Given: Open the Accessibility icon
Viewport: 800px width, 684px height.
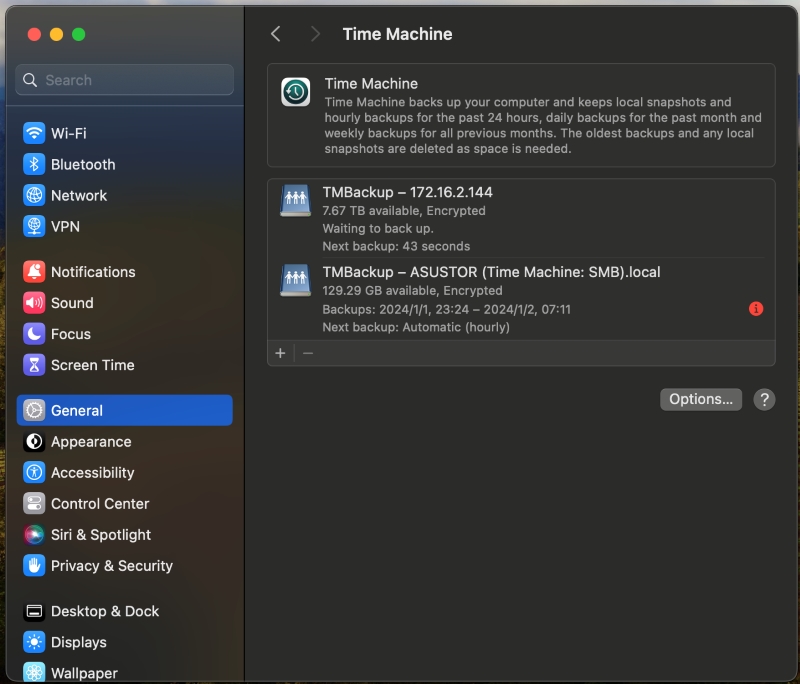Looking at the screenshot, I should point(34,473).
